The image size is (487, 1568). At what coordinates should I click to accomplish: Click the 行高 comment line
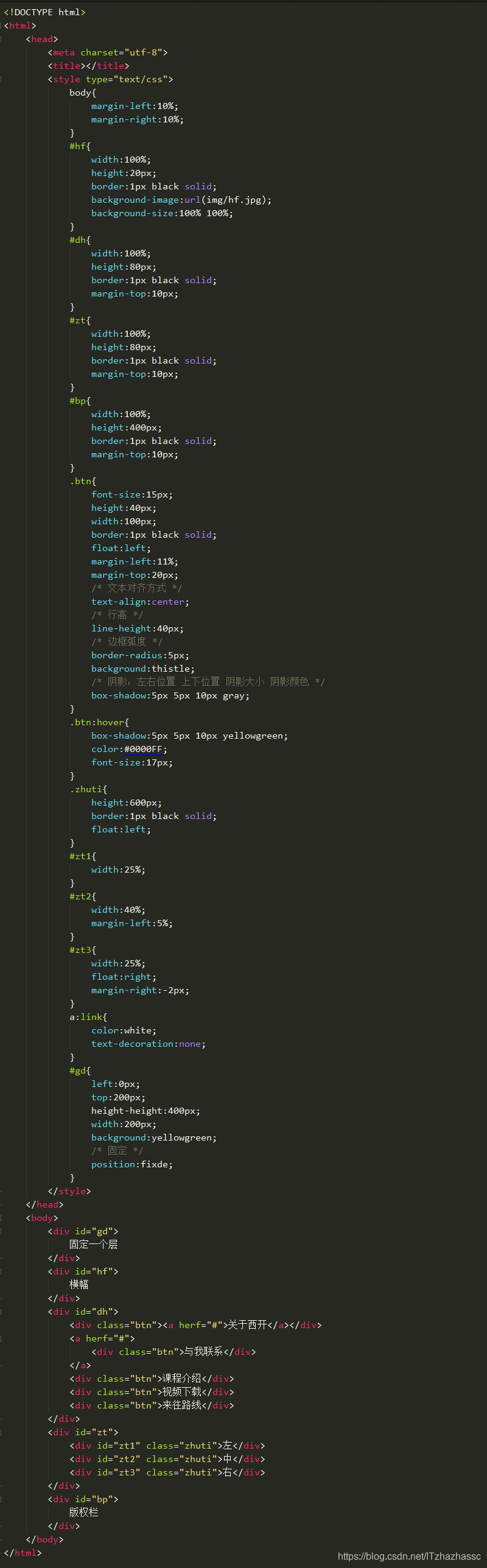pyautogui.click(x=117, y=615)
